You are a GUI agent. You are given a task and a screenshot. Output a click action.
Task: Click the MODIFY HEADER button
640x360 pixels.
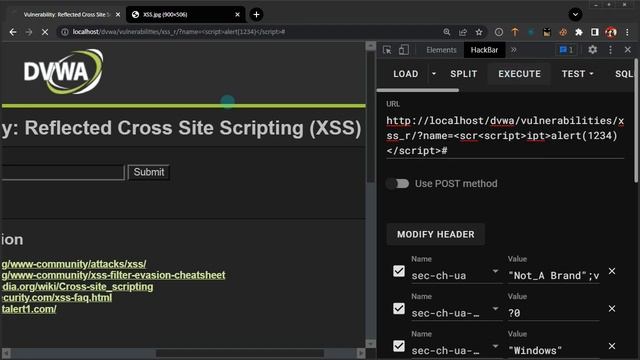436,234
